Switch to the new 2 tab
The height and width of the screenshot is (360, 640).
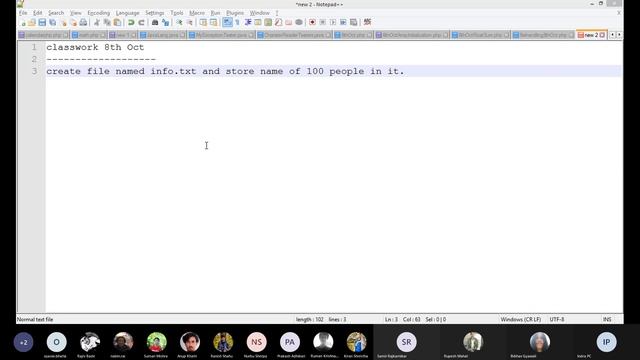591,35
